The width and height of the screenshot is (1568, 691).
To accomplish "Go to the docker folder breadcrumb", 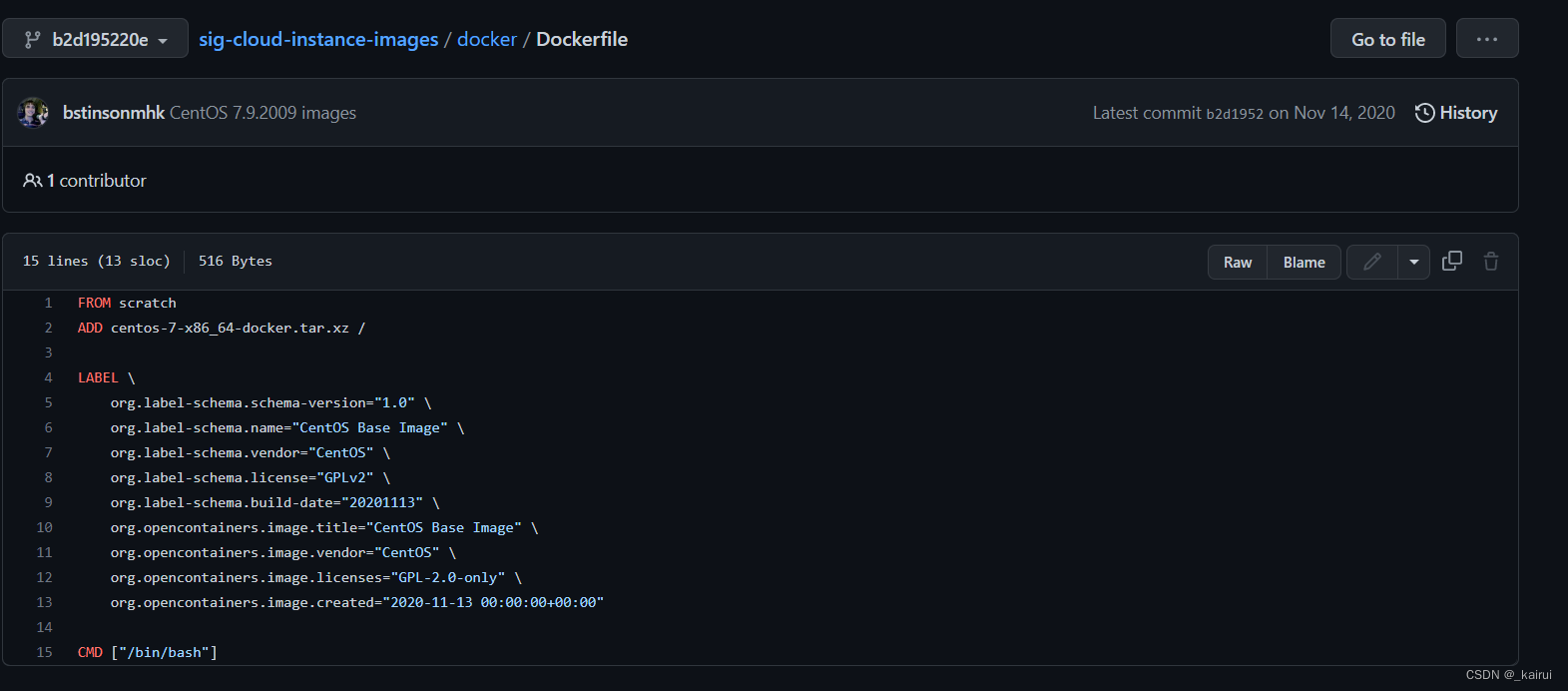I will pos(487,39).
